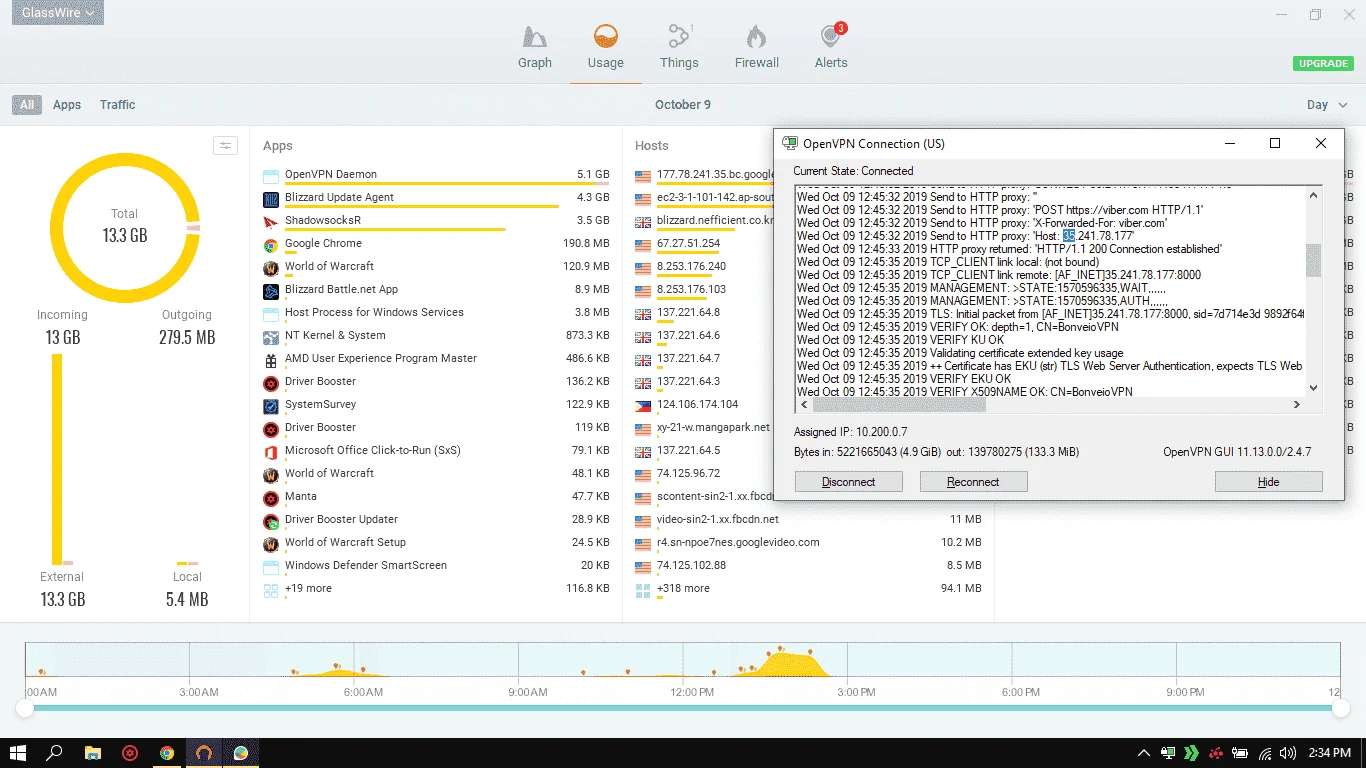Click the OpenVPN log scroll-down arrow

pyautogui.click(x=1313, y=389)
